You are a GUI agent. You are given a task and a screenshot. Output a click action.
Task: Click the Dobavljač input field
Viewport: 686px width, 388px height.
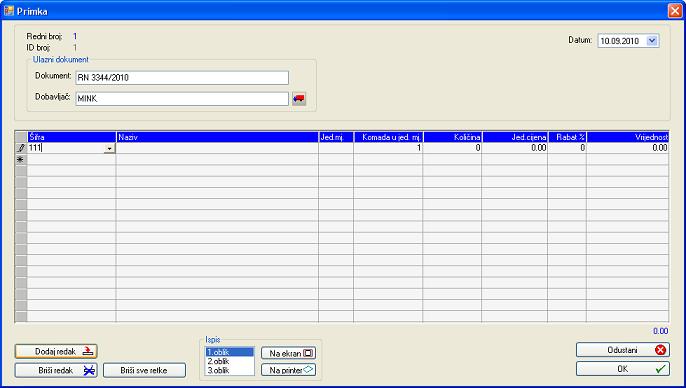[182, 98]
